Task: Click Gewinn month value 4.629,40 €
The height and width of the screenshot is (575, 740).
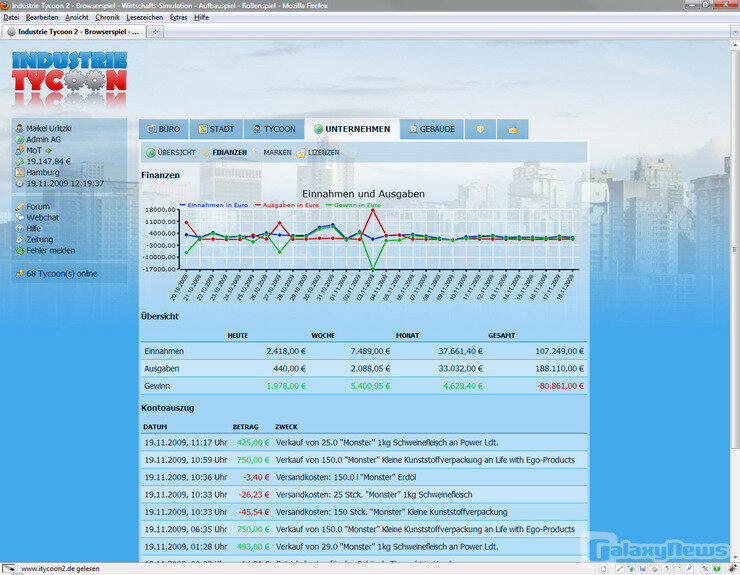Action: point(463,386)
